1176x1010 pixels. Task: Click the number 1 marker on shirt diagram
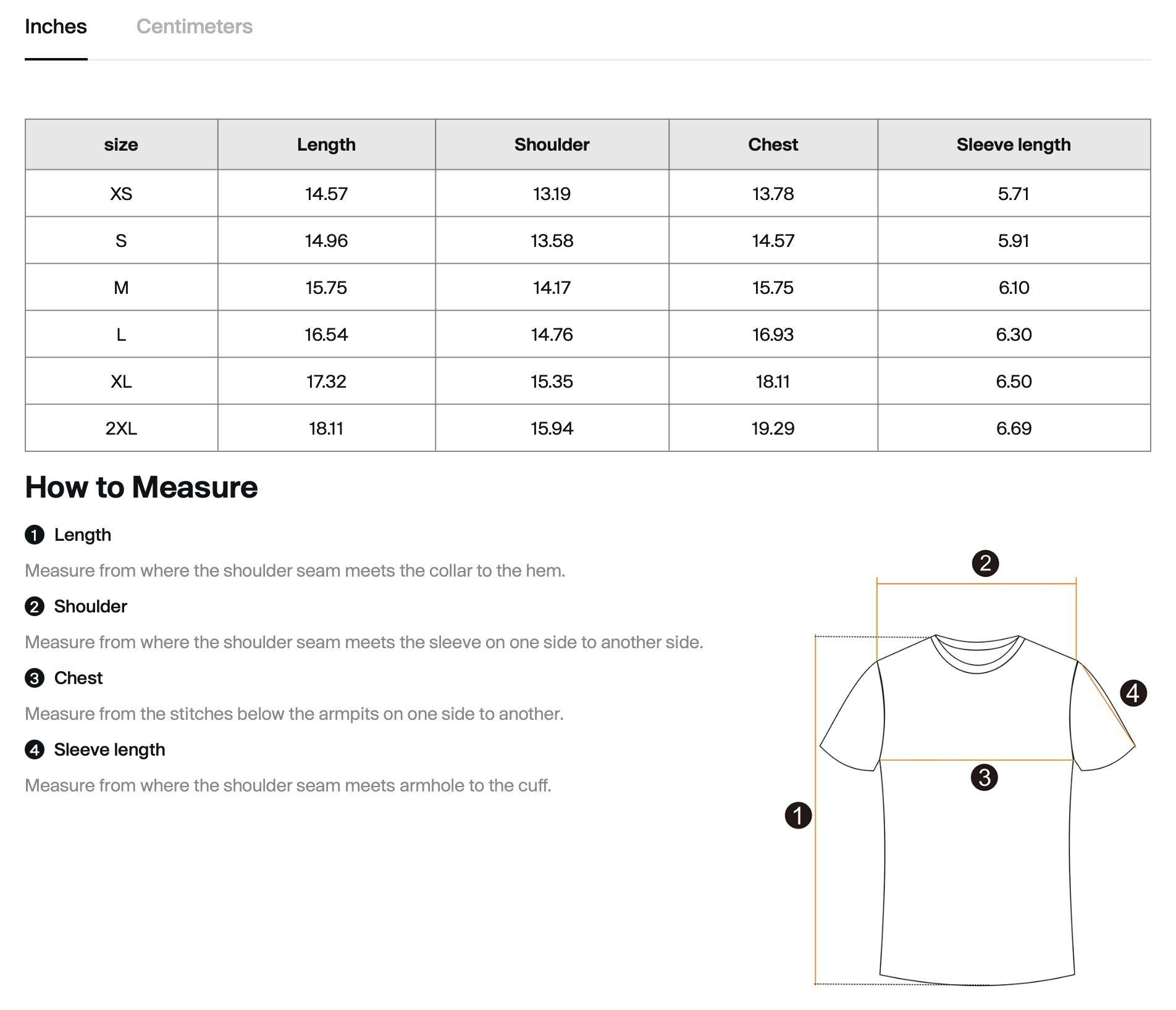point(798,816)
